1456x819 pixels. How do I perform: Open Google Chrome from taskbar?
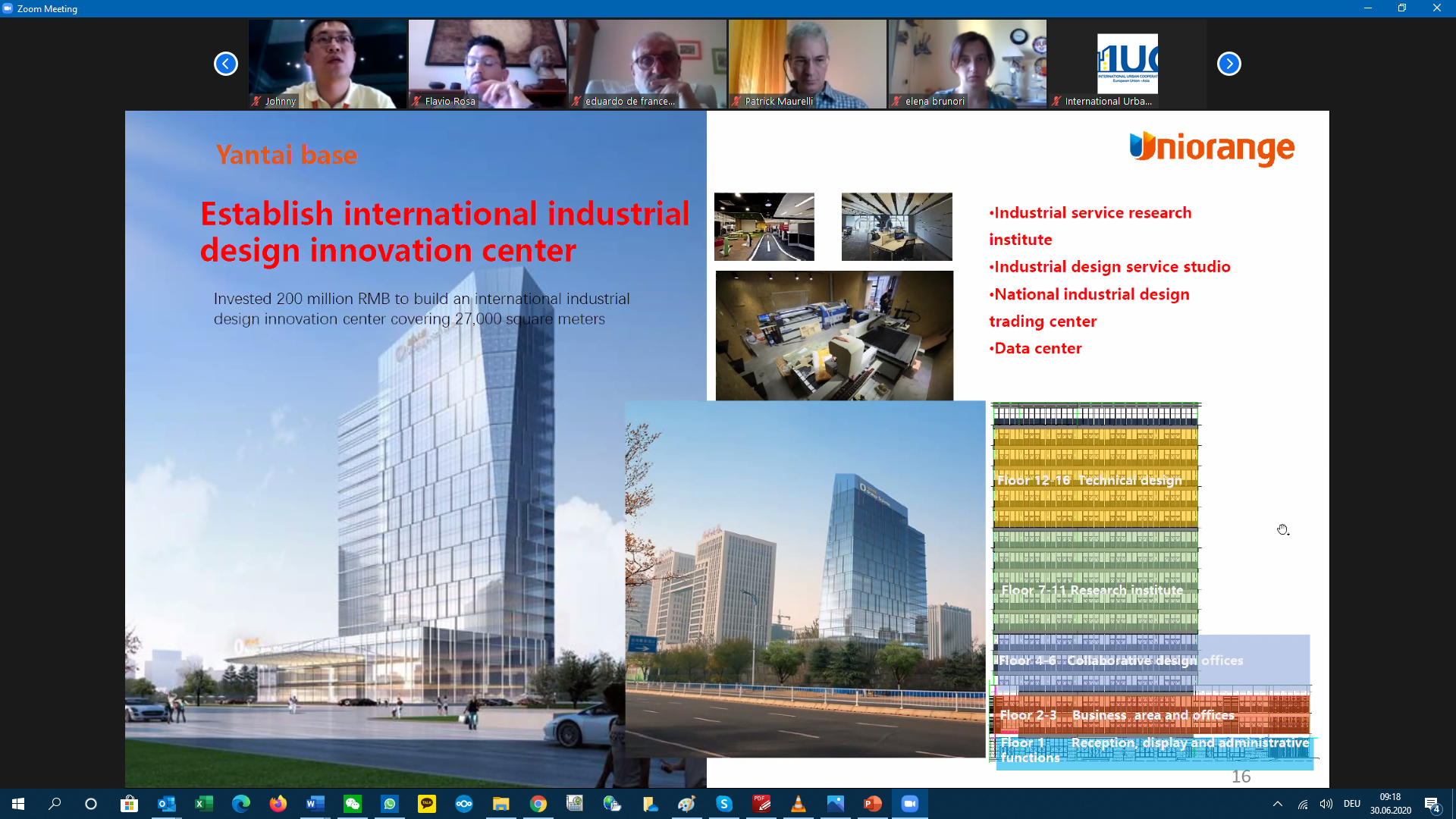[x=538, y=804]
